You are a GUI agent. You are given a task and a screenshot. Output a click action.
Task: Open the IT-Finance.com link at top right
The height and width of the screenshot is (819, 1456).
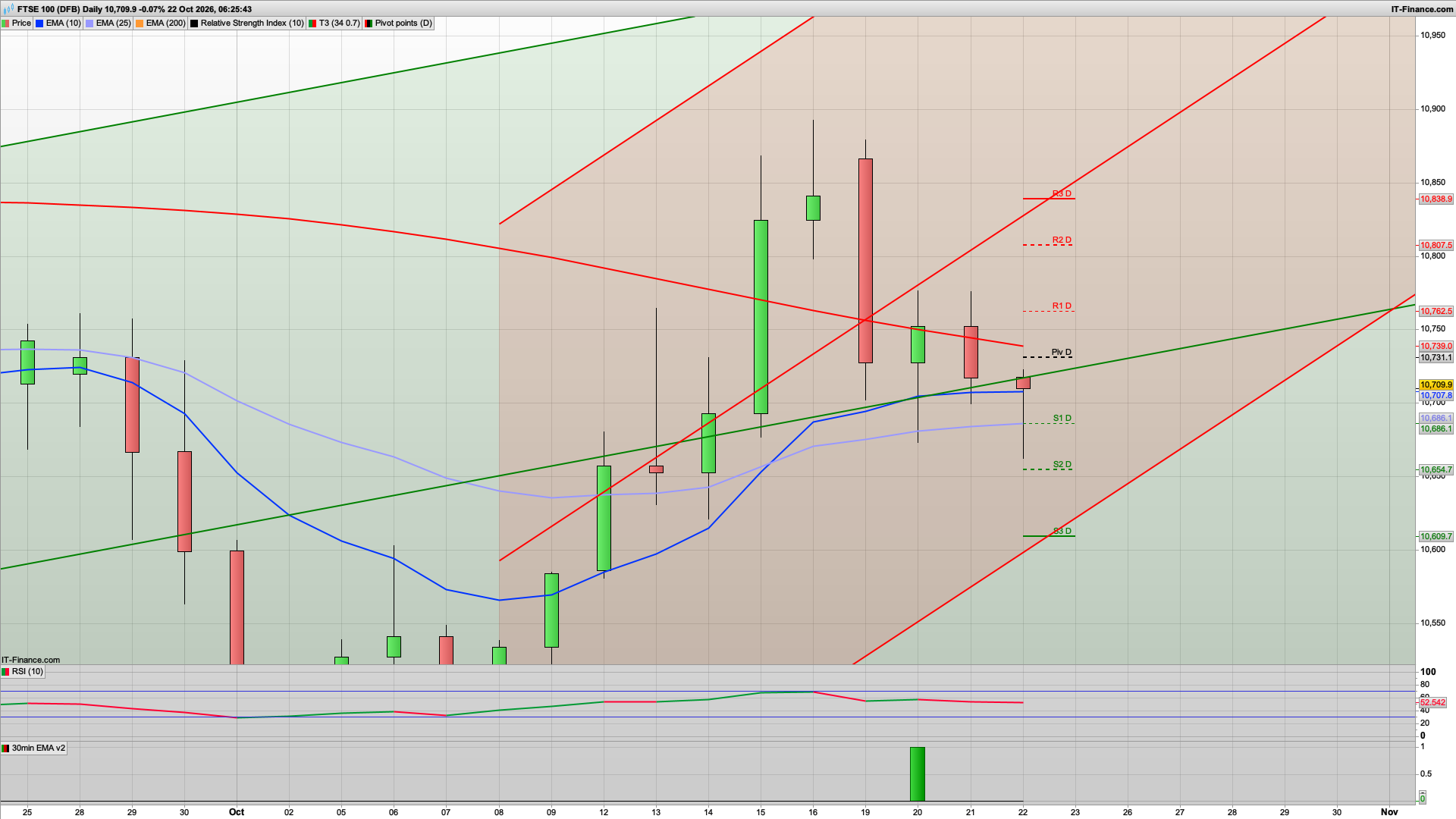click(1422, 9)
